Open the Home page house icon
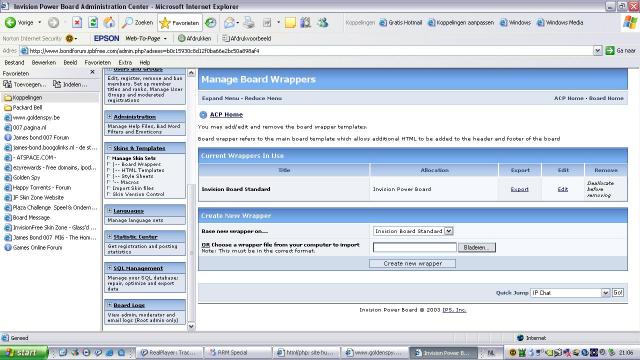640x360 pixels. pos(109,23)
